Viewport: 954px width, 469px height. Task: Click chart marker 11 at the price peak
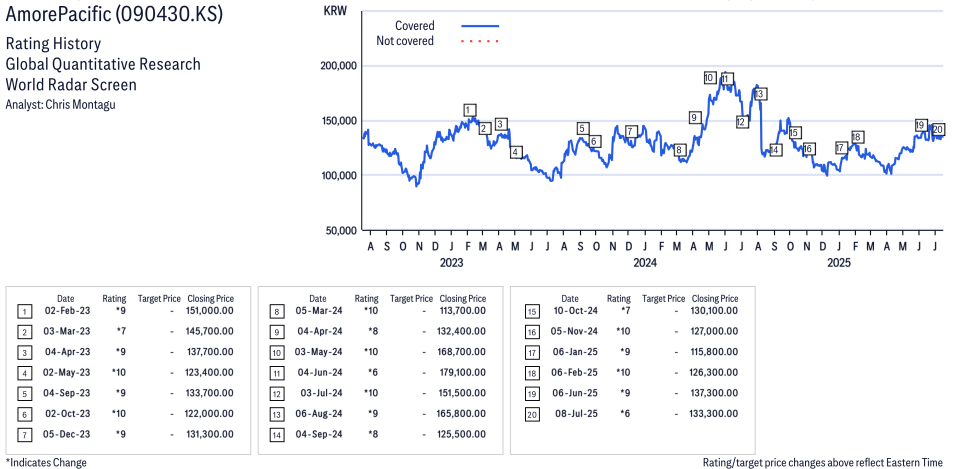[726, 79]
